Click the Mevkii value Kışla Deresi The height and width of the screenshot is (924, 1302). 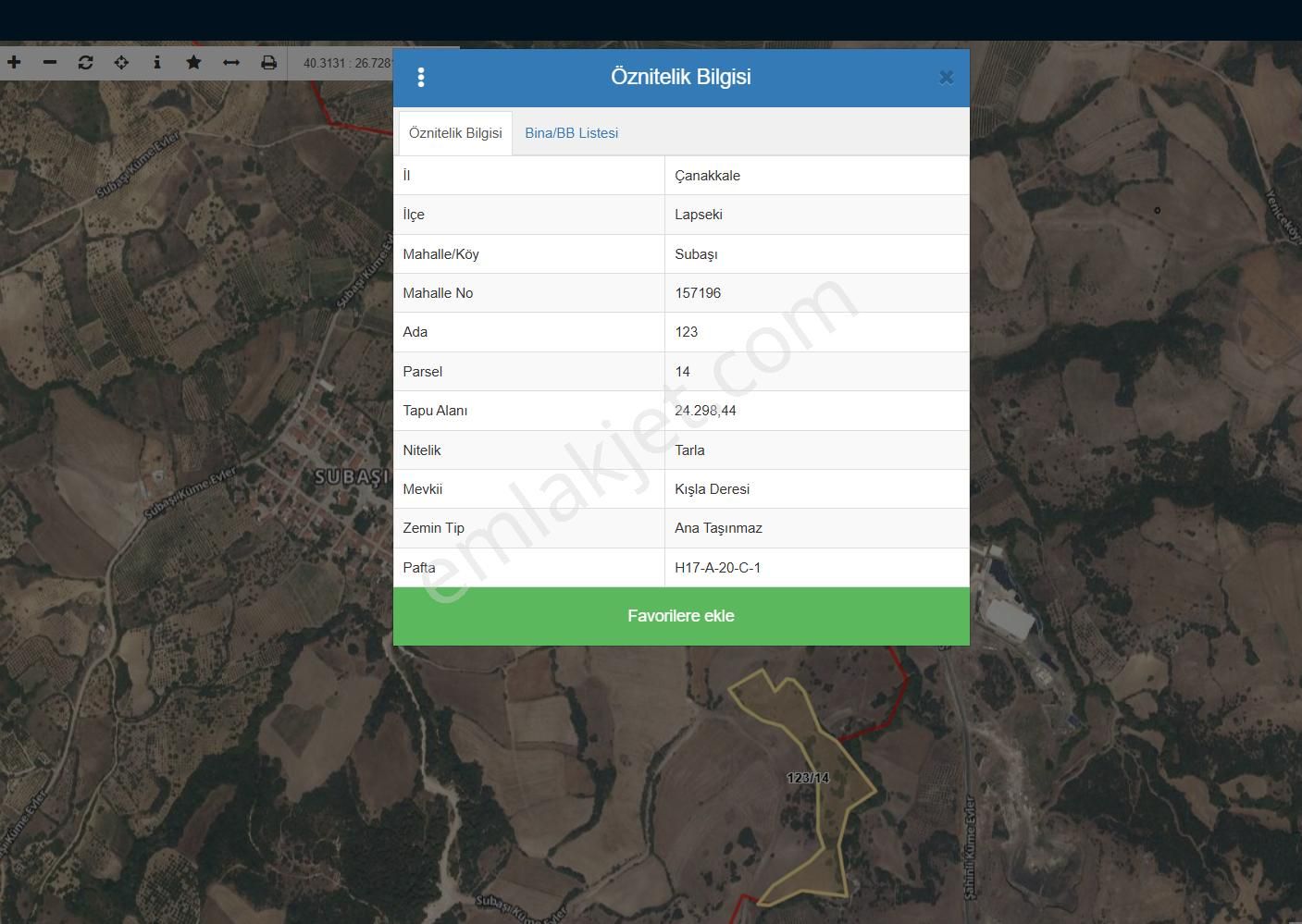(712, 489)
